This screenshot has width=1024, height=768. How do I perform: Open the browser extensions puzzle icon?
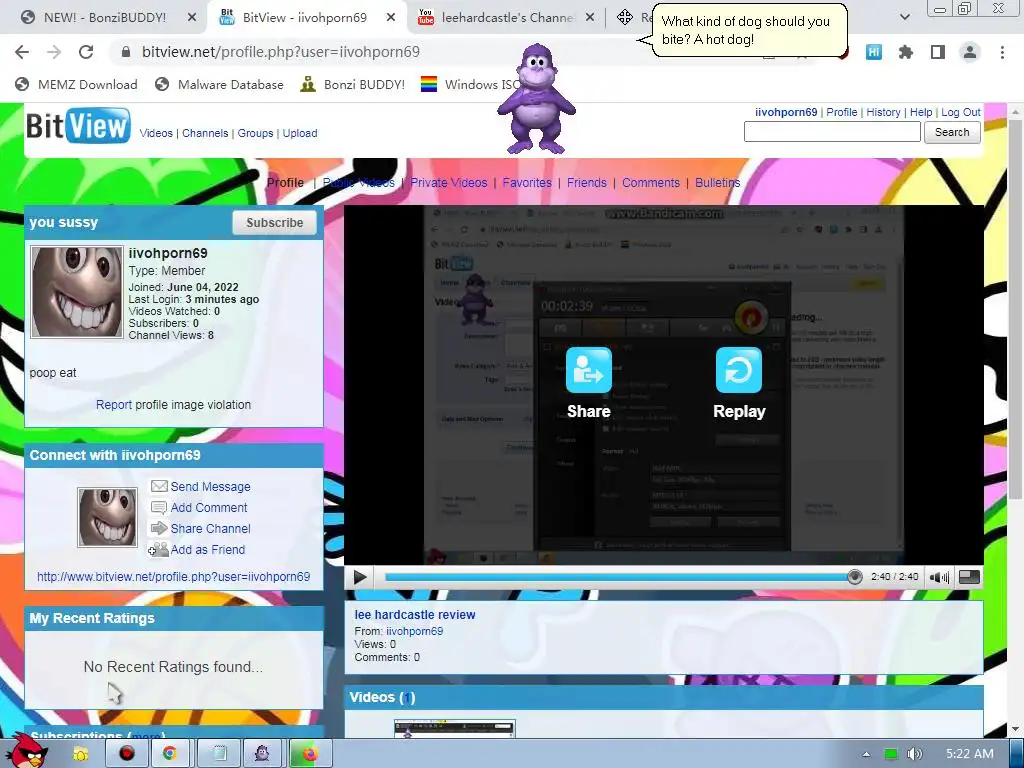point(906,52)
